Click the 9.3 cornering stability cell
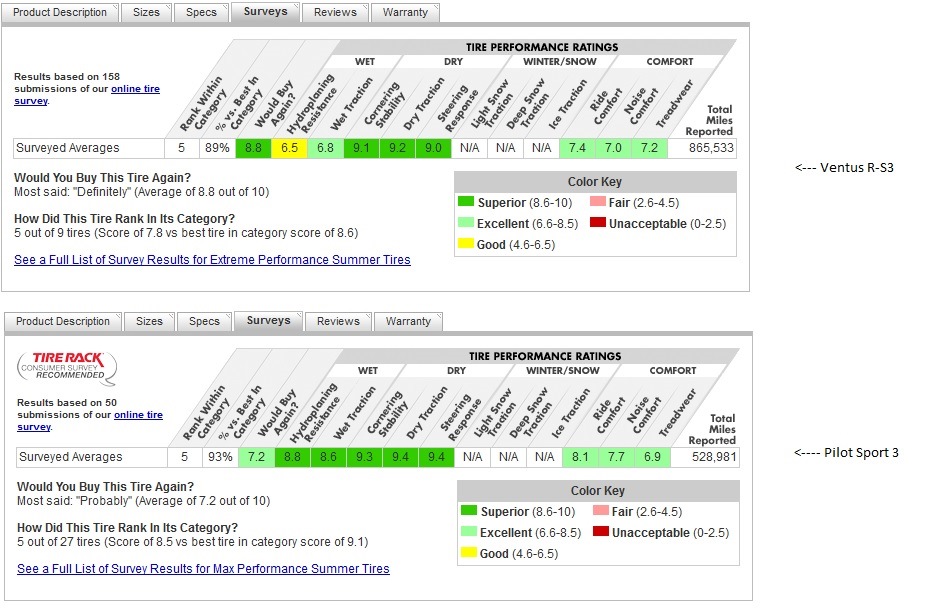The width and height of the screenshot is (931, 613). pos(364,457)
